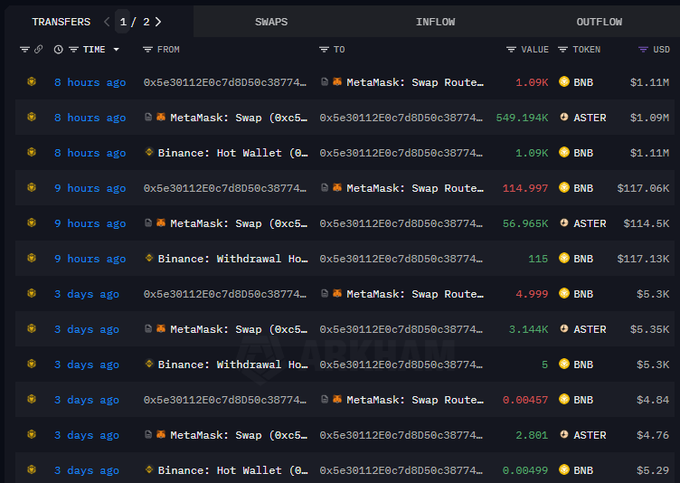This screenshot has width=680, height=483.
Task: Click chain icon on 4.999 BNB row
Action: 32,293
